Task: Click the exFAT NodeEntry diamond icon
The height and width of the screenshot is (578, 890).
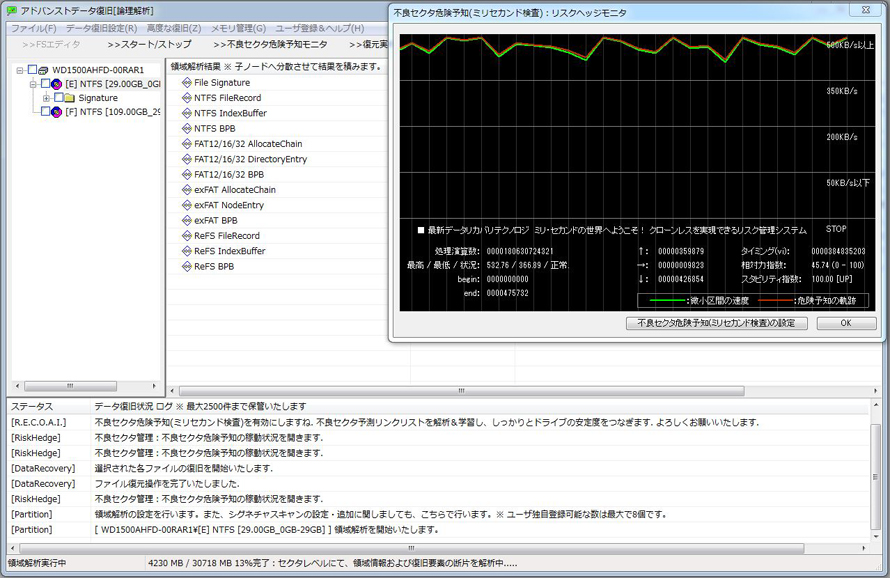Action: tap(187, 205)
